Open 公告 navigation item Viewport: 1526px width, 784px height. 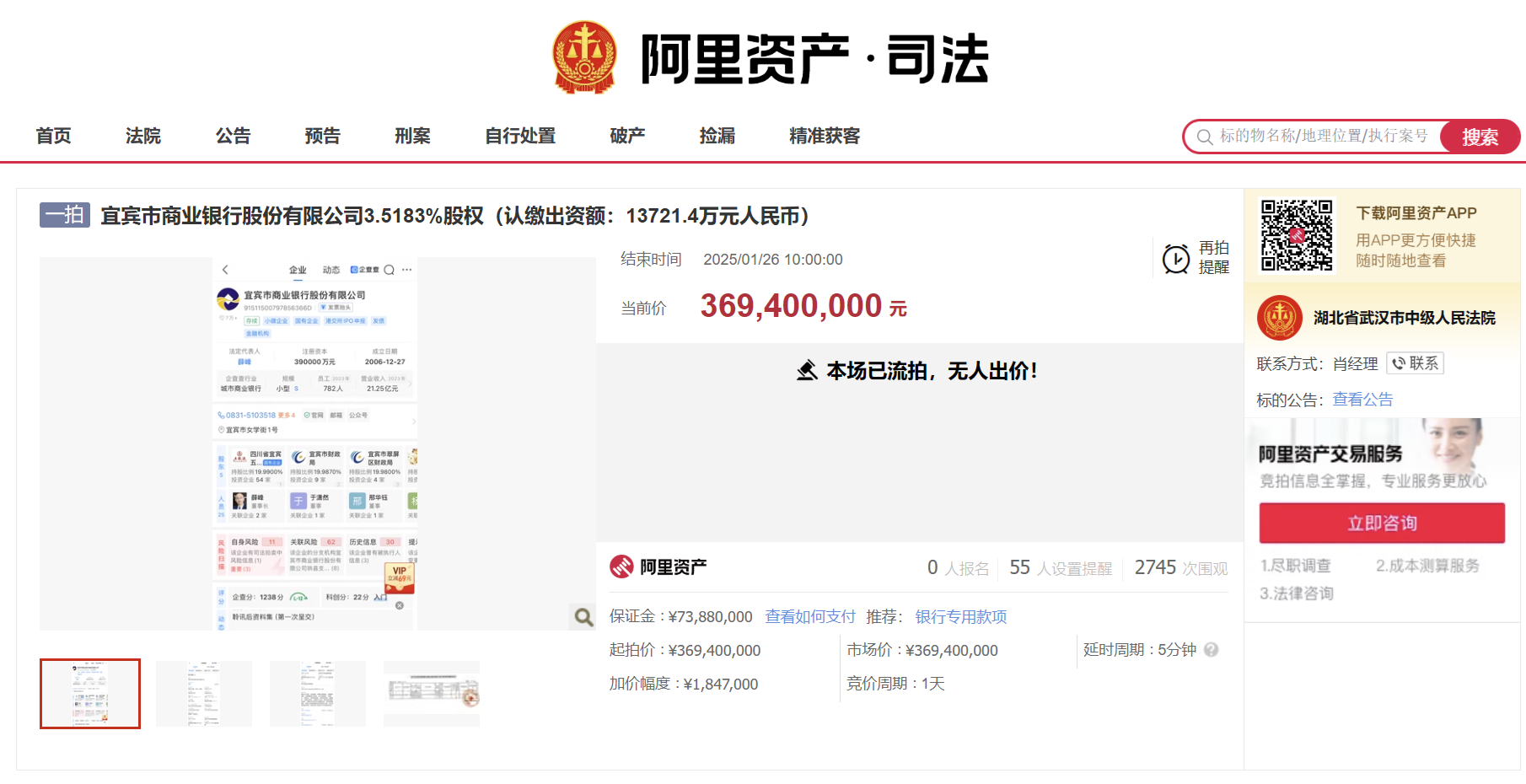pos(233,136)
